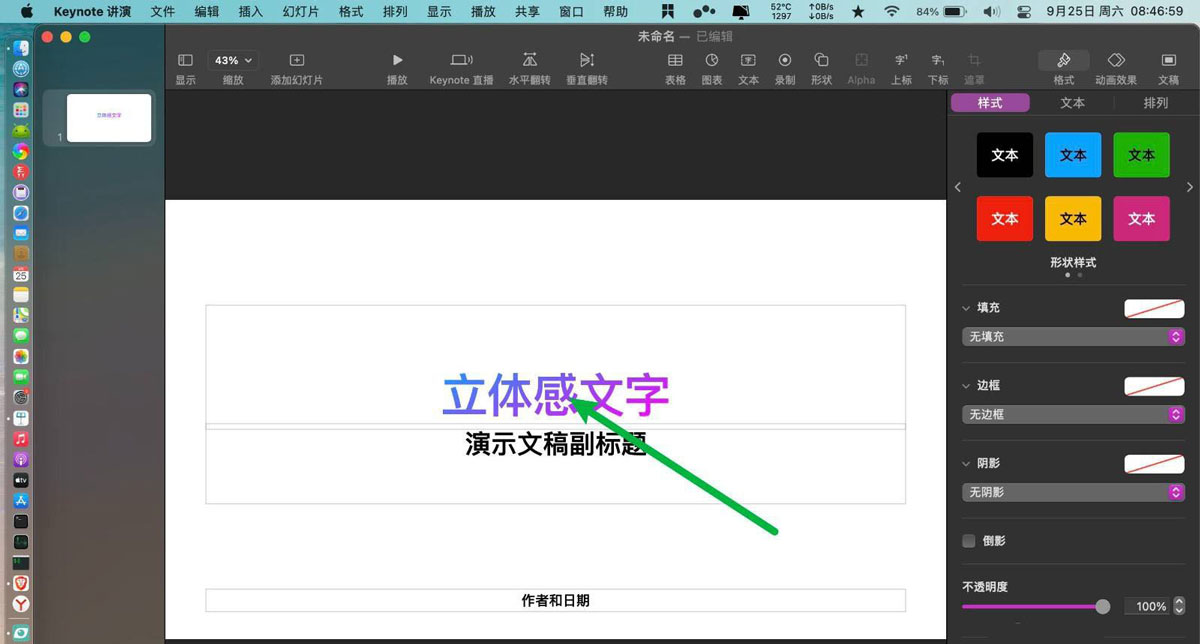Apply the red 文本 shape style
Viewport: 1200px width, 644px height.
(1005, 218)
